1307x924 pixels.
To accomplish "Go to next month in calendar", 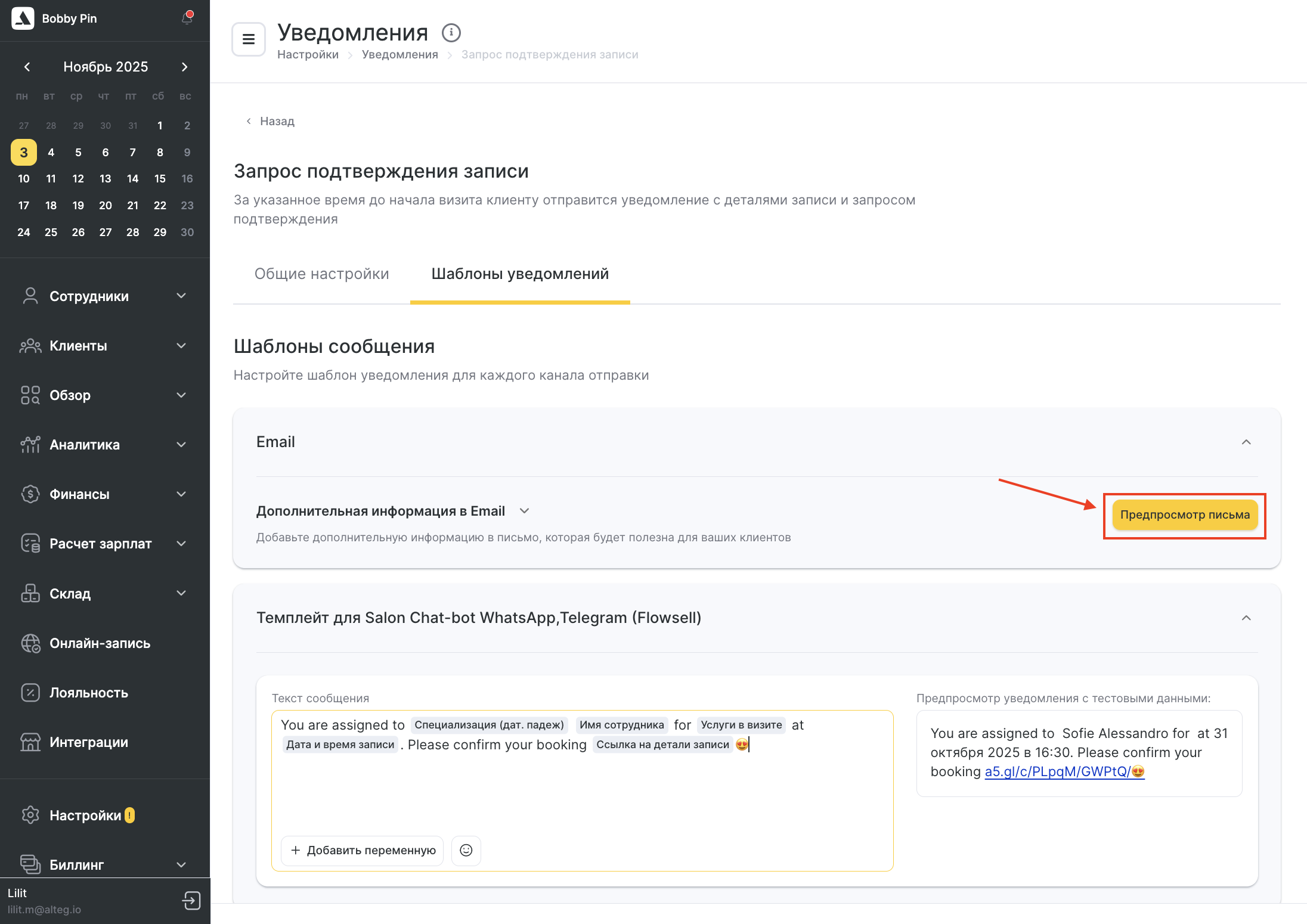I will pyautogui.click(x=184, y=67).
